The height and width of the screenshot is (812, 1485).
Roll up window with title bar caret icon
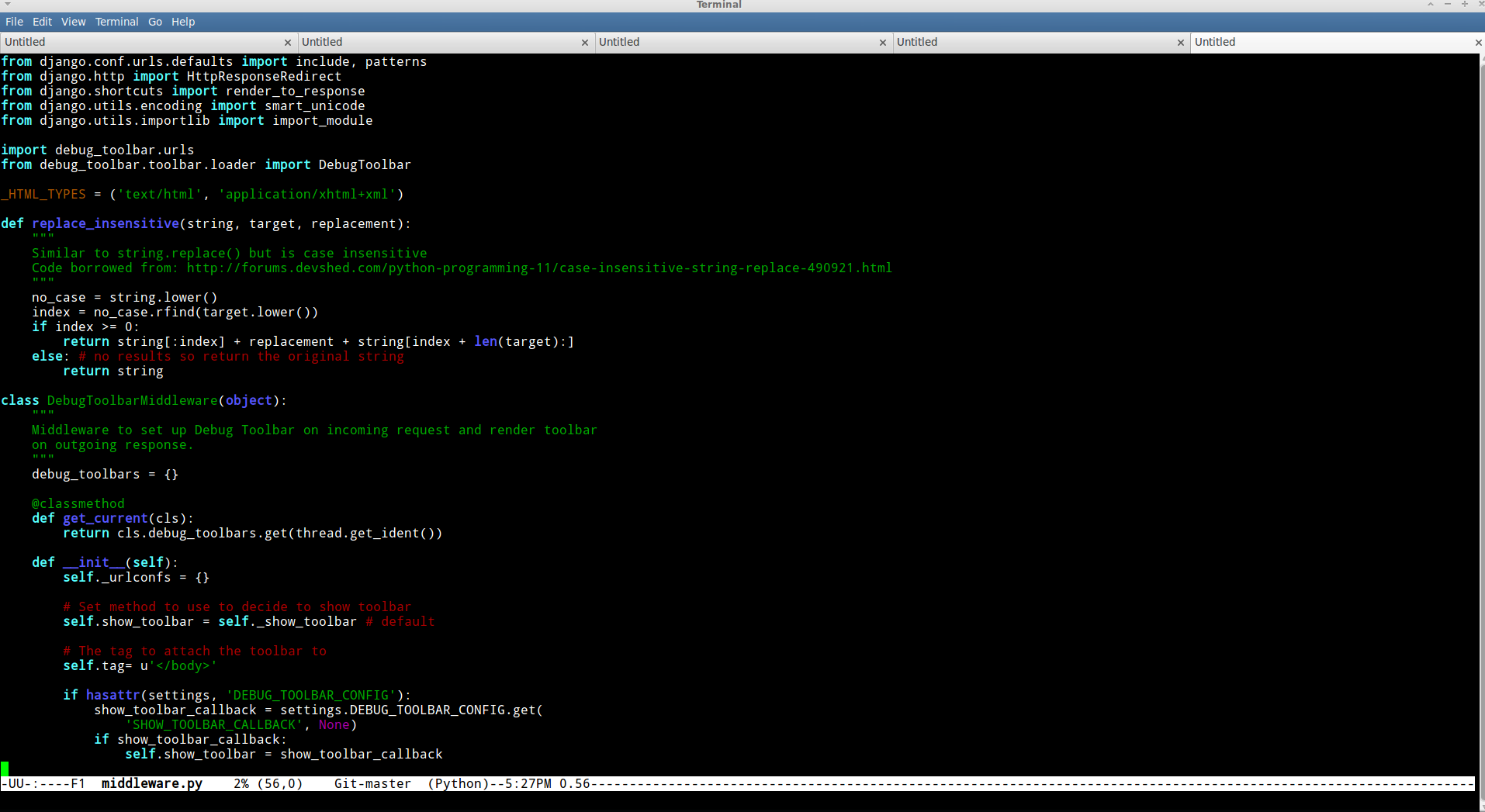1430,5
